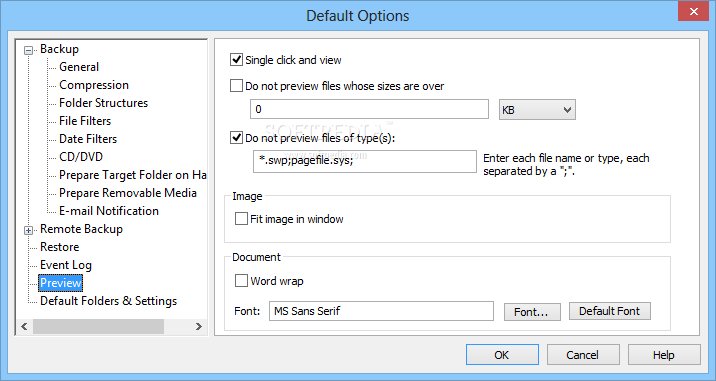This screenshot has height=381, width=716.
Task: Click the tree scrollbar right arrow
Action: [199, 327]
